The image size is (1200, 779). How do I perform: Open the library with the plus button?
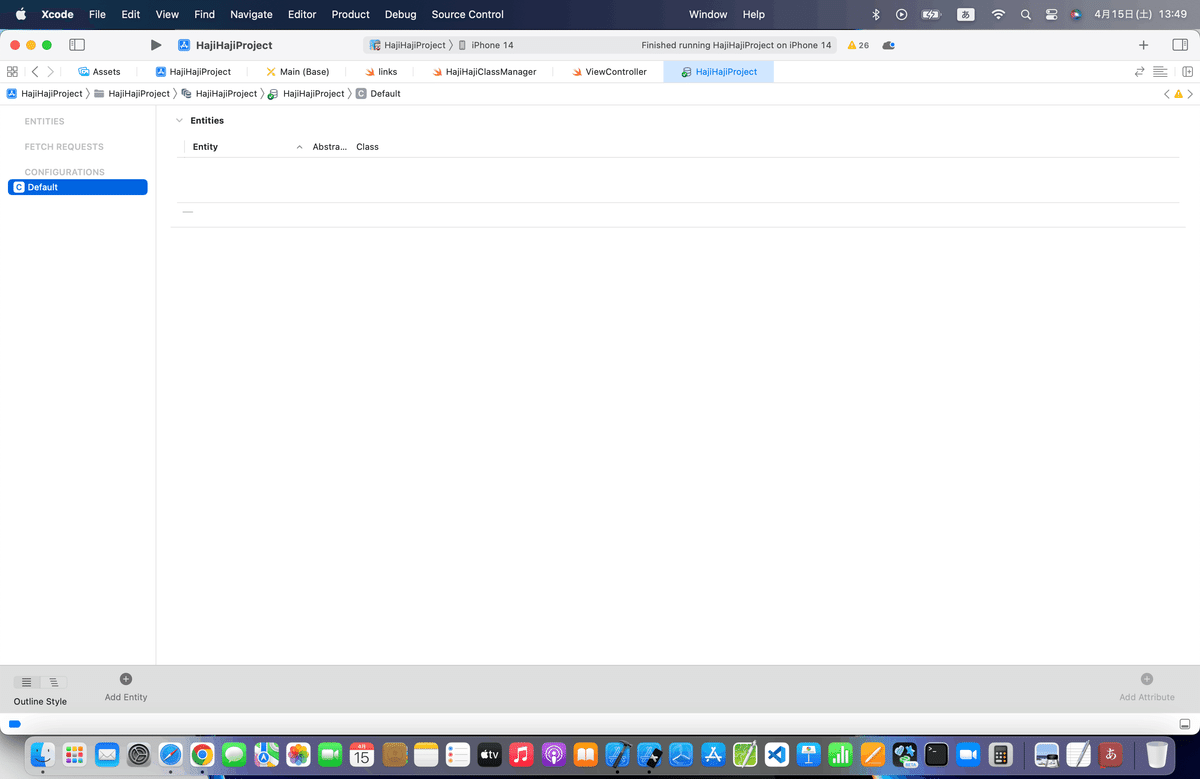1143,45
